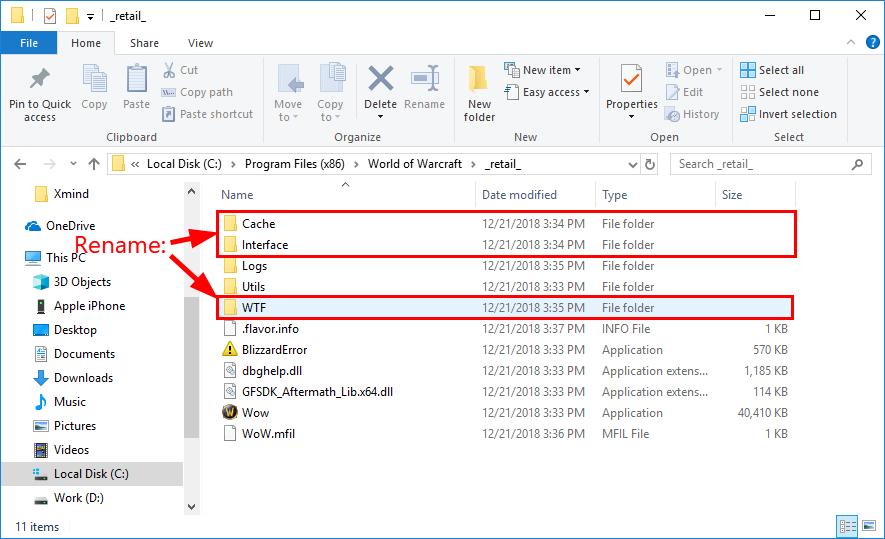The width and height of the screenshot is (885, 539).
Task: Click the Cut scissors command
Action: (181, 70)
